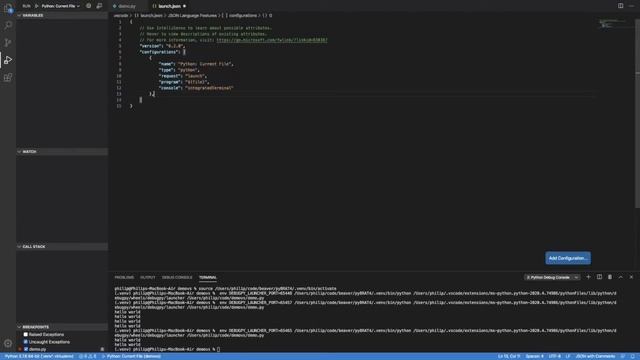The height and width of the screenshot is (360, 640).
Task: Click the split editor icon
Action: (620, 6)
